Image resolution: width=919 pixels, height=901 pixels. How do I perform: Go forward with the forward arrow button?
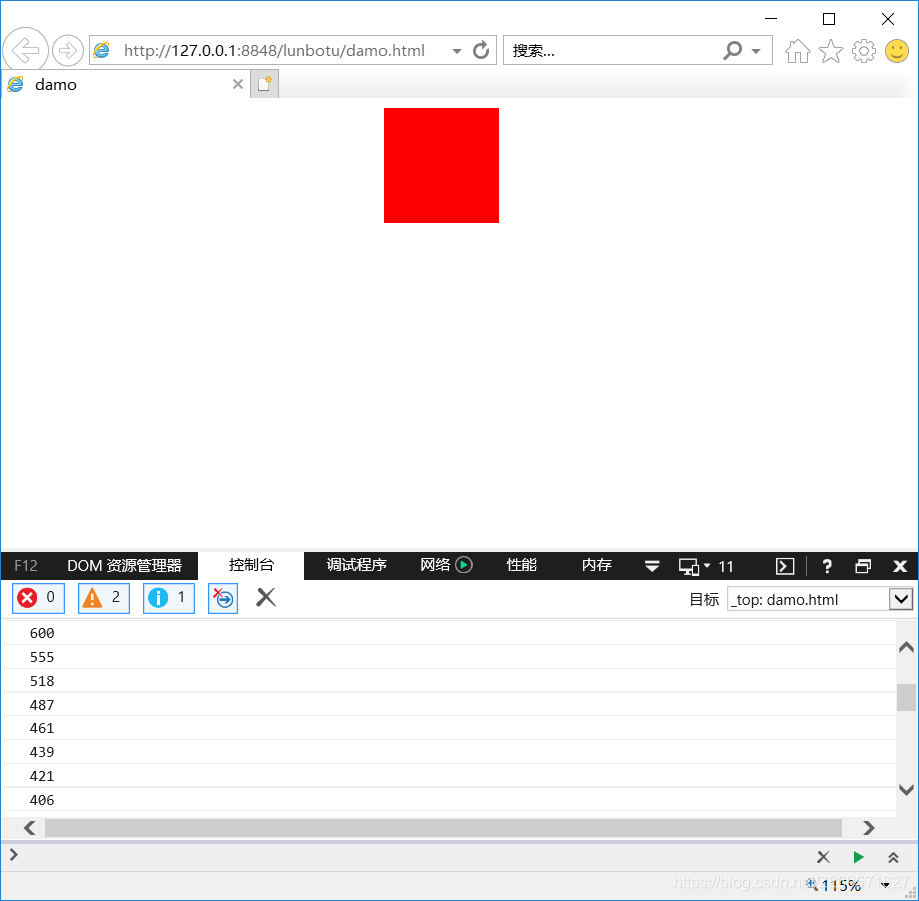68,50
